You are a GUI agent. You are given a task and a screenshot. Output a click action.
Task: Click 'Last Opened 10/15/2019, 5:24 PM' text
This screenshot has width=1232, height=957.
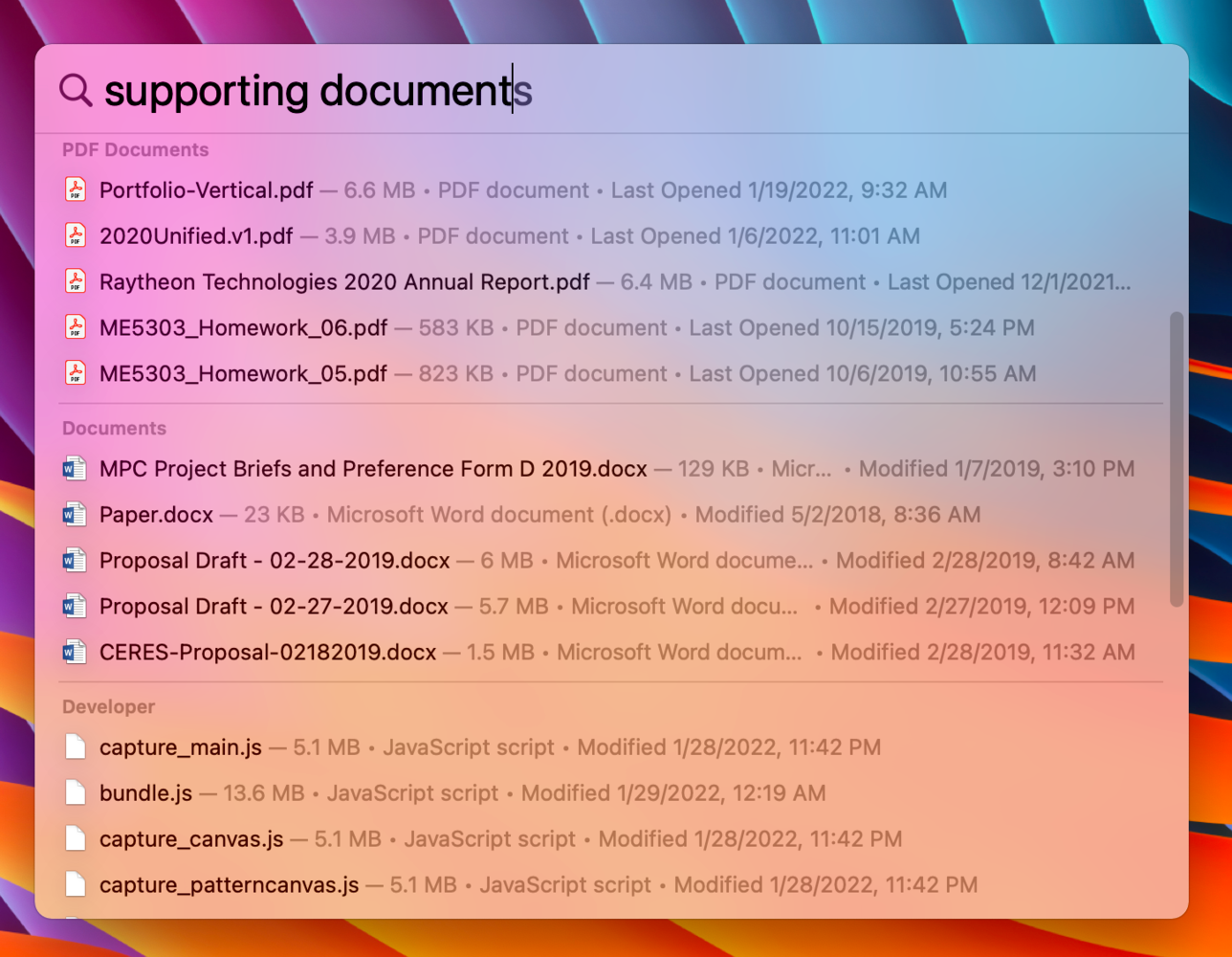862,327
